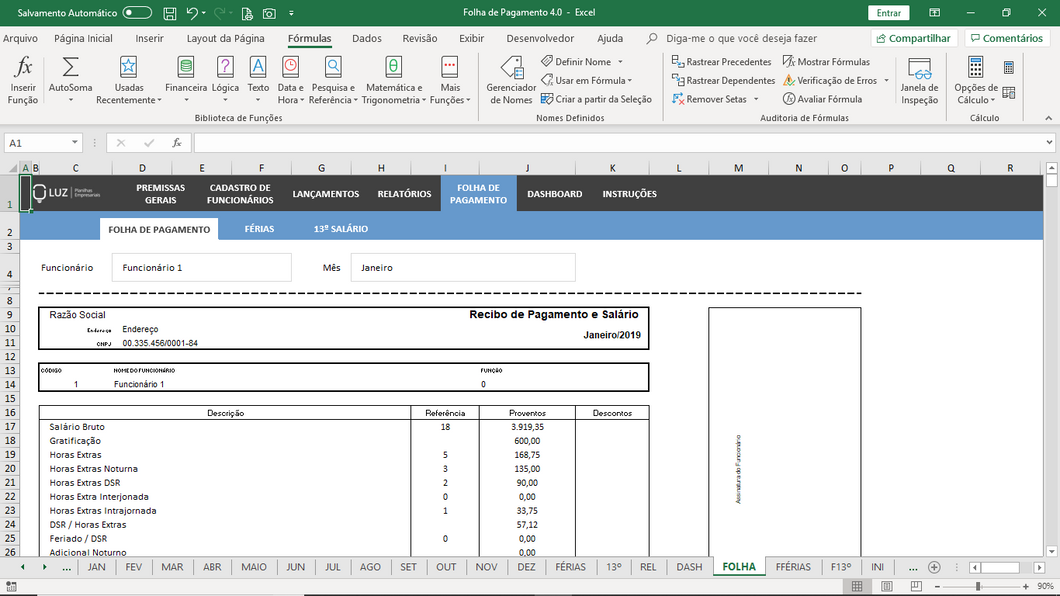Click the Inserir Função icon
Image resolution: width=1060 pixels, height=596 pixels.
pyautogui.click(x=23, y=80)
